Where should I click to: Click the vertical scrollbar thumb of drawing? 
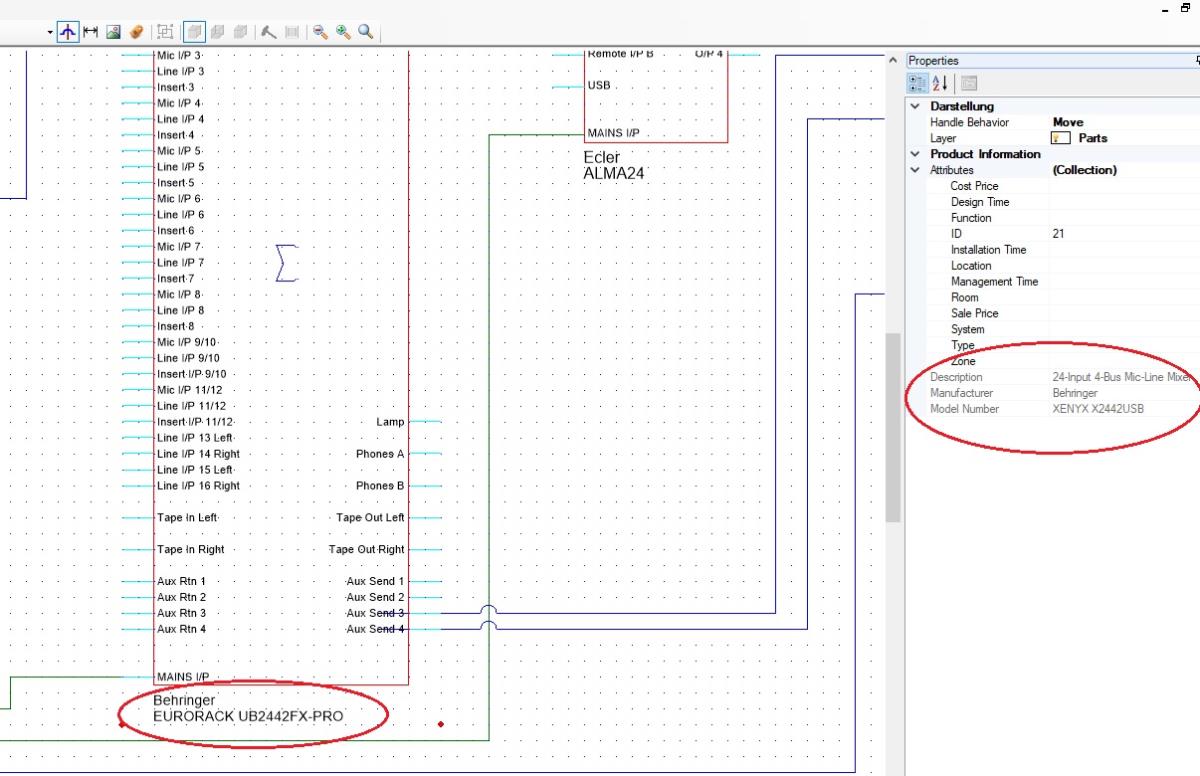893,427
